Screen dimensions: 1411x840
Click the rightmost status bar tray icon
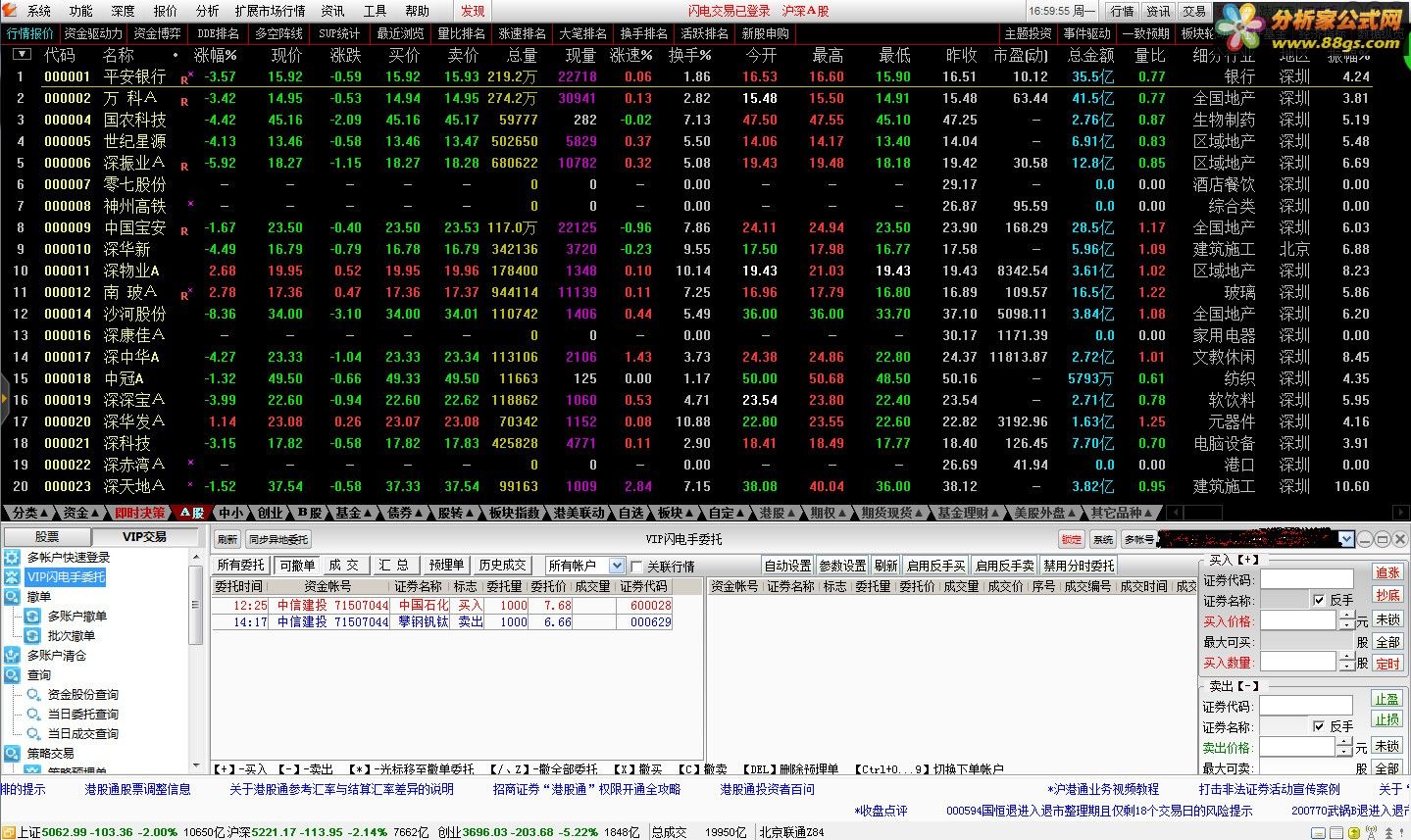1402,832
